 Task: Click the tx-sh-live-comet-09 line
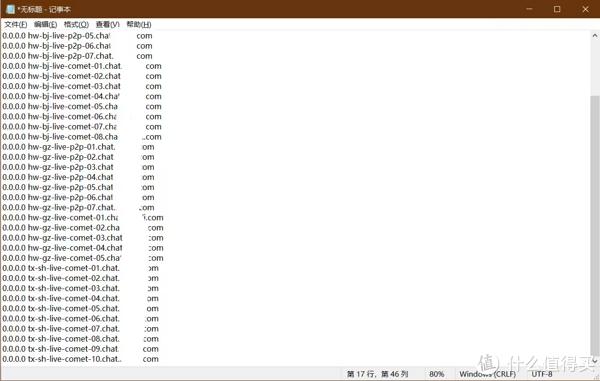pos(80,349)
